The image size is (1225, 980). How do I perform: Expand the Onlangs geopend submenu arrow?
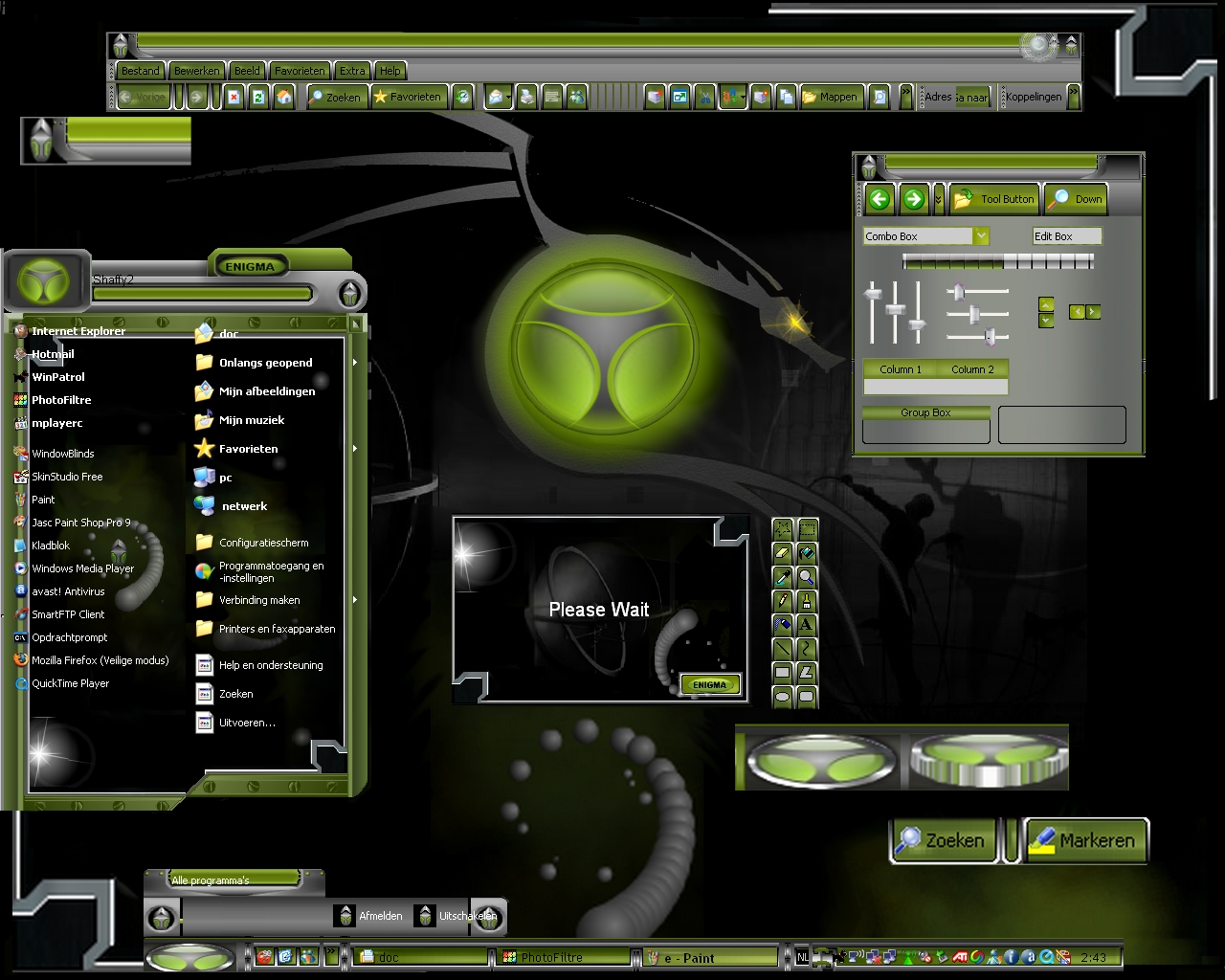pyautogui.click(x=354, y=363)
